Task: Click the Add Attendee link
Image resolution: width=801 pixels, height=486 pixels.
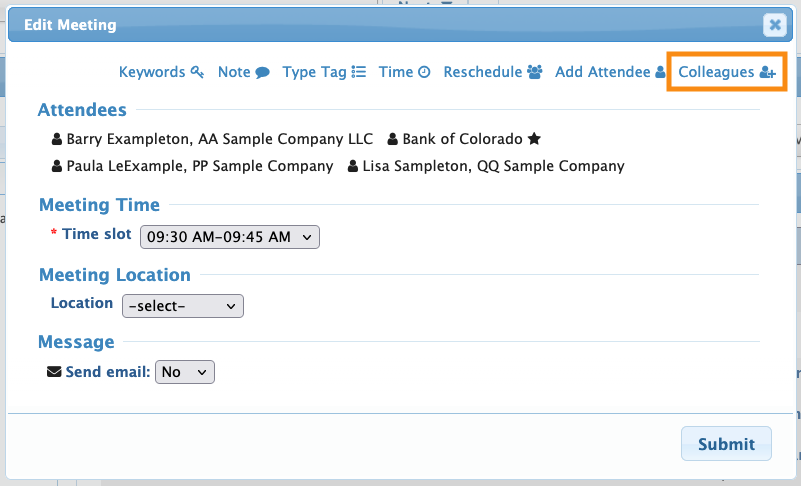Action: (x=602, y=72)
